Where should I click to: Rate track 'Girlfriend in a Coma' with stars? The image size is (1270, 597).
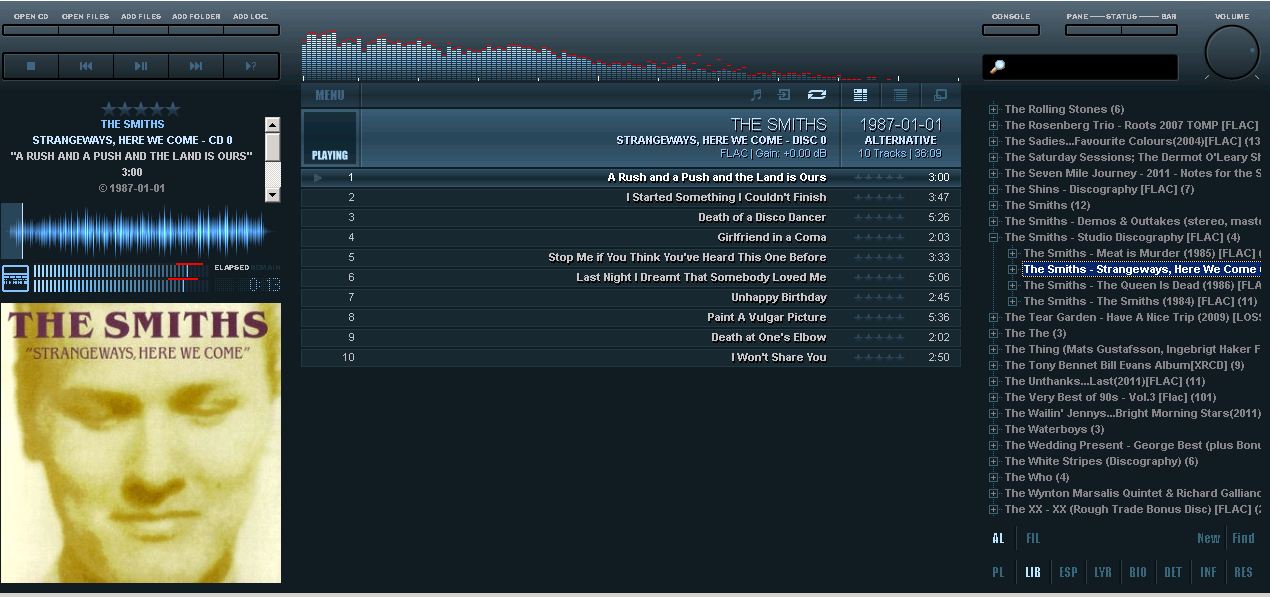click(x=879, y=237)
